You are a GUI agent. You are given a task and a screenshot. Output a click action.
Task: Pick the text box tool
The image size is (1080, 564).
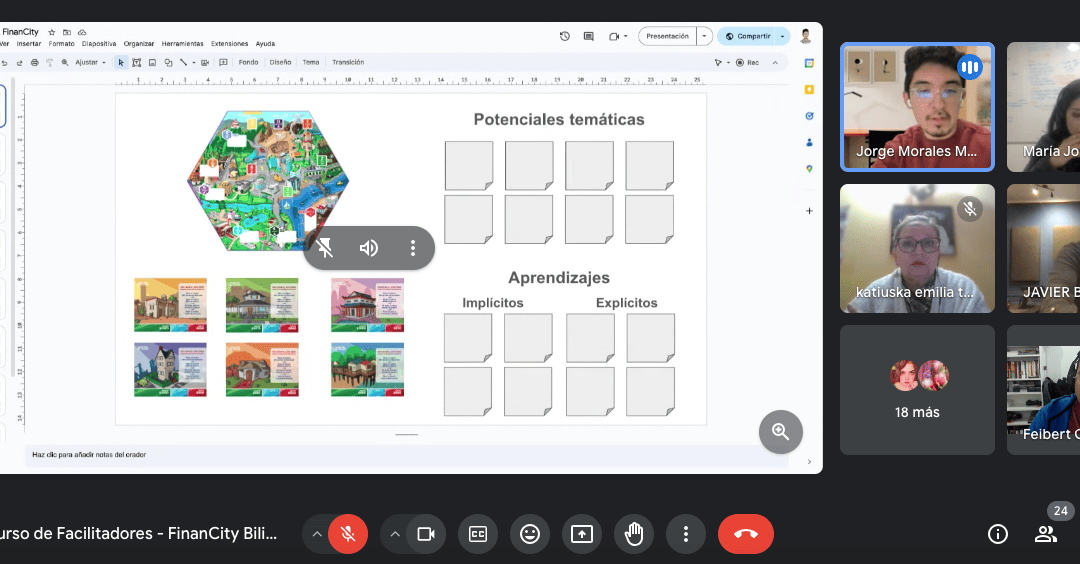click(136, 63)
